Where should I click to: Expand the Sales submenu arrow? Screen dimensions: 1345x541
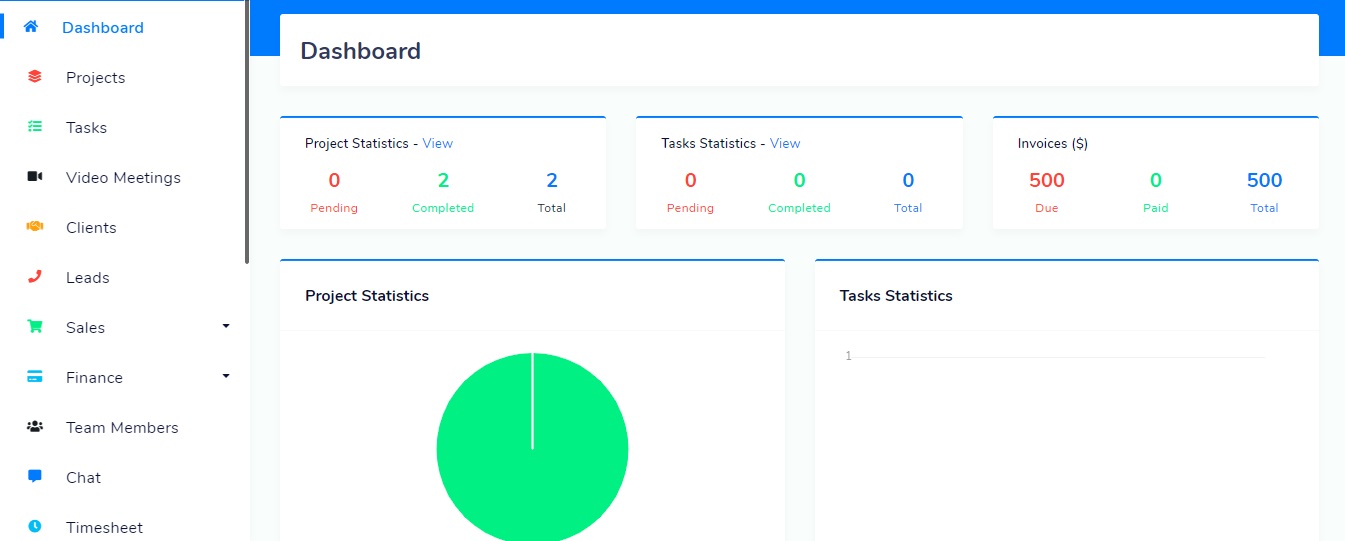pos(226,326)
